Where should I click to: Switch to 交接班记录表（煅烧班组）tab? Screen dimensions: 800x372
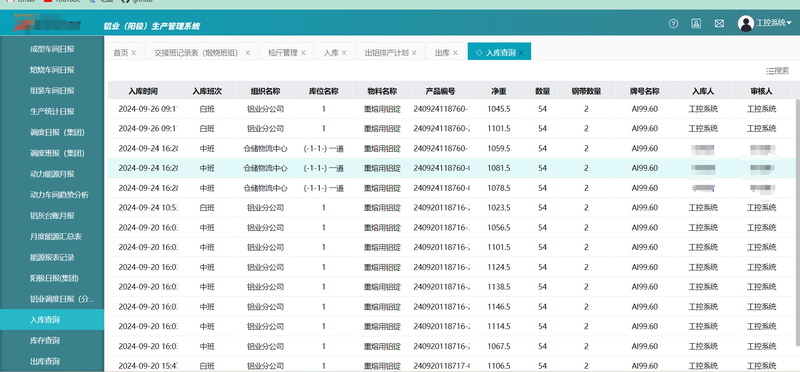click(x=196, y=53)
